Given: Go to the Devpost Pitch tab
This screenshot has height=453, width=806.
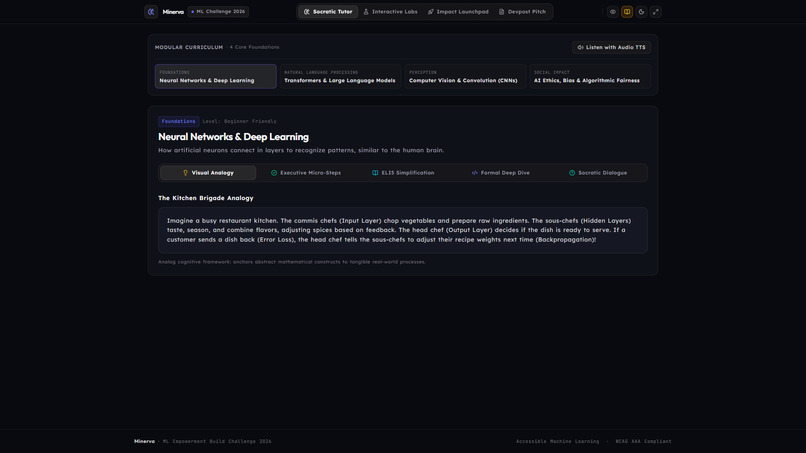Looking at the screenshot, I should pyautogui.click(x=522, y=11).
